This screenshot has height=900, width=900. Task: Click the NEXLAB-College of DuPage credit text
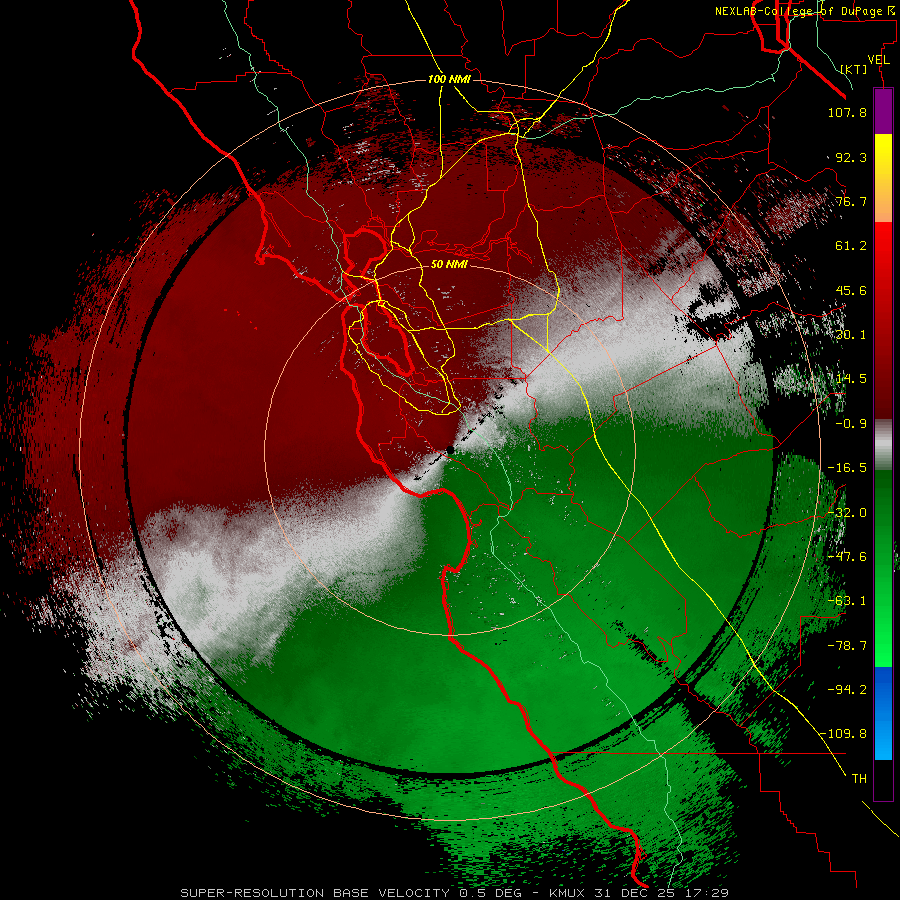click(806, 11)
